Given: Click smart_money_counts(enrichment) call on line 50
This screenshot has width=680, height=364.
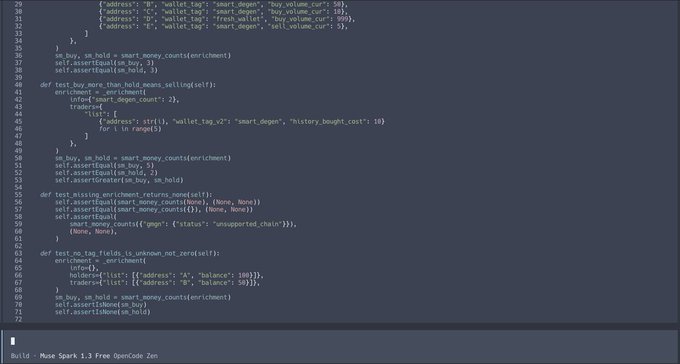Looking at the screenshot, I should tap(176, 158).
